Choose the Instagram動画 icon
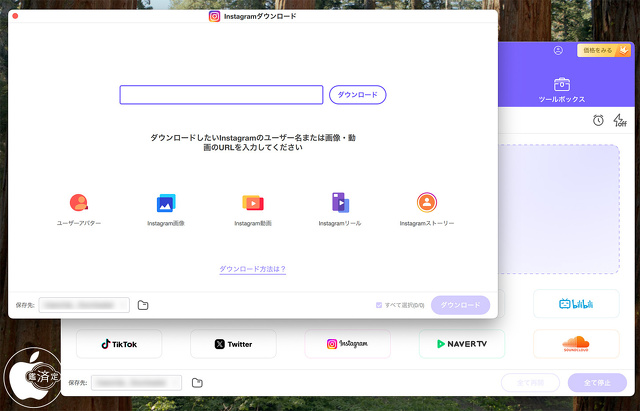The width and height of the screenshot is (640, 411). tap(253, 203)
